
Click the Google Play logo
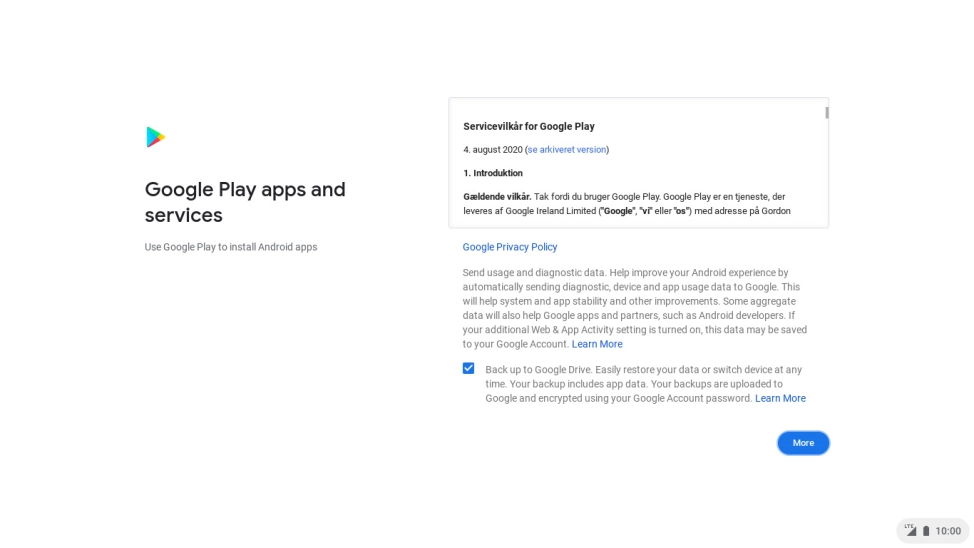pos(155,137)
